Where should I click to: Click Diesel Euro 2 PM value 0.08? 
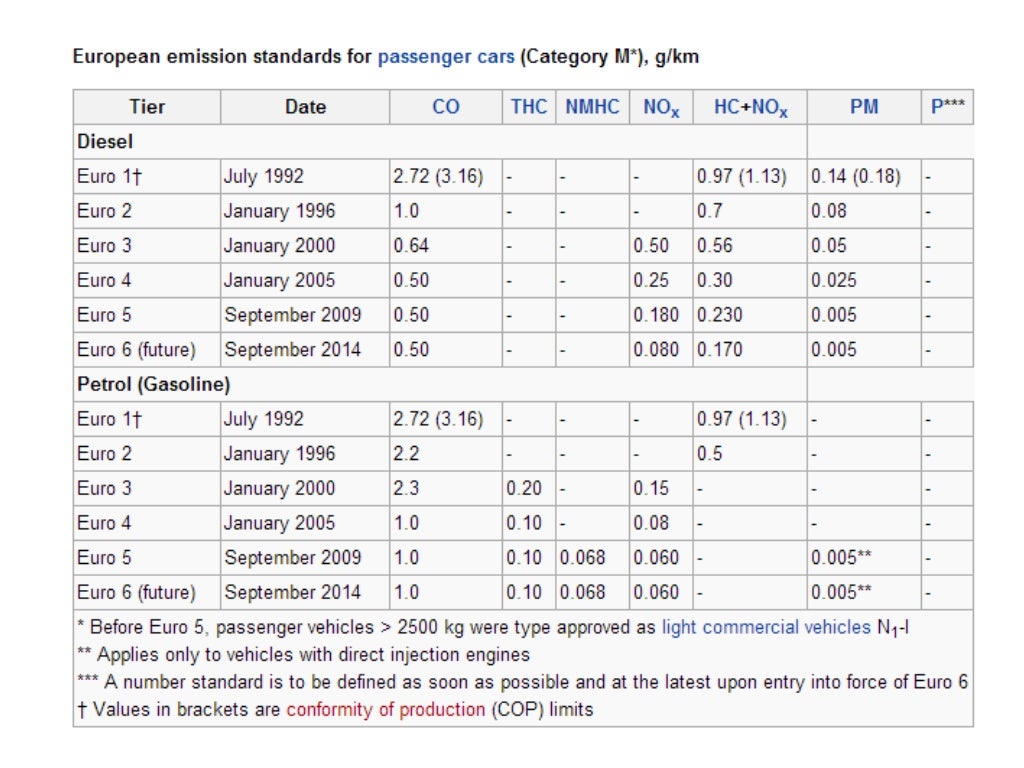[x=828, y=211]
